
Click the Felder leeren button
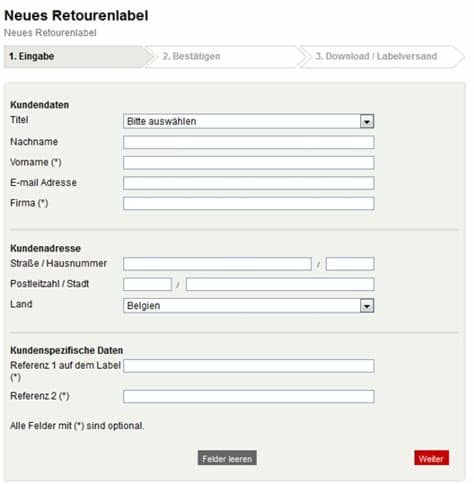(x=227, y=458)
